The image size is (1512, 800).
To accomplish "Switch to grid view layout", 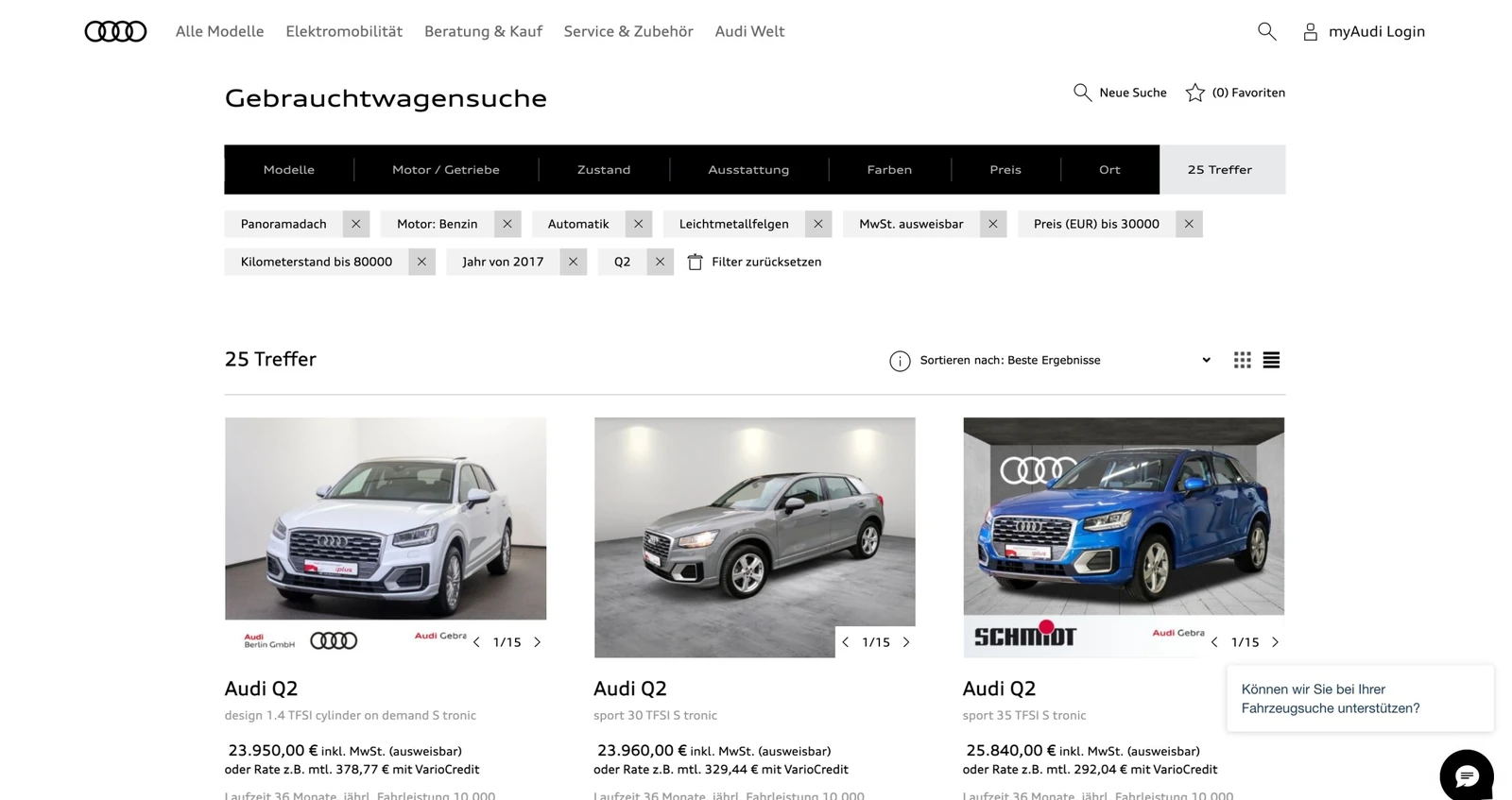I will (1242, 360).
